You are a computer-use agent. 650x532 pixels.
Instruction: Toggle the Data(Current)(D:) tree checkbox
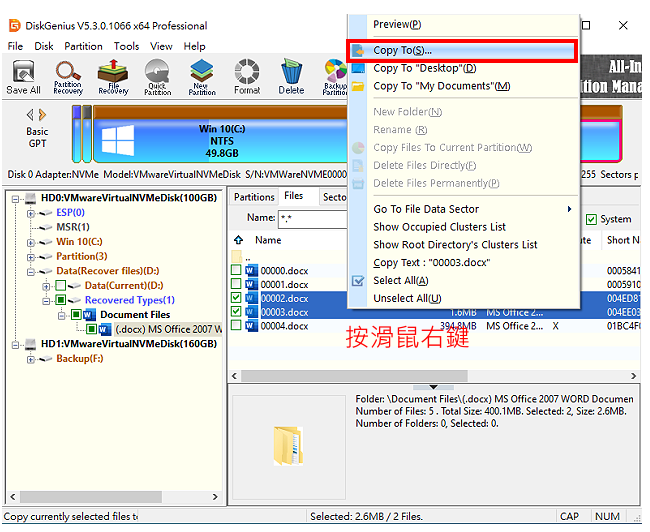click(61, 285)
